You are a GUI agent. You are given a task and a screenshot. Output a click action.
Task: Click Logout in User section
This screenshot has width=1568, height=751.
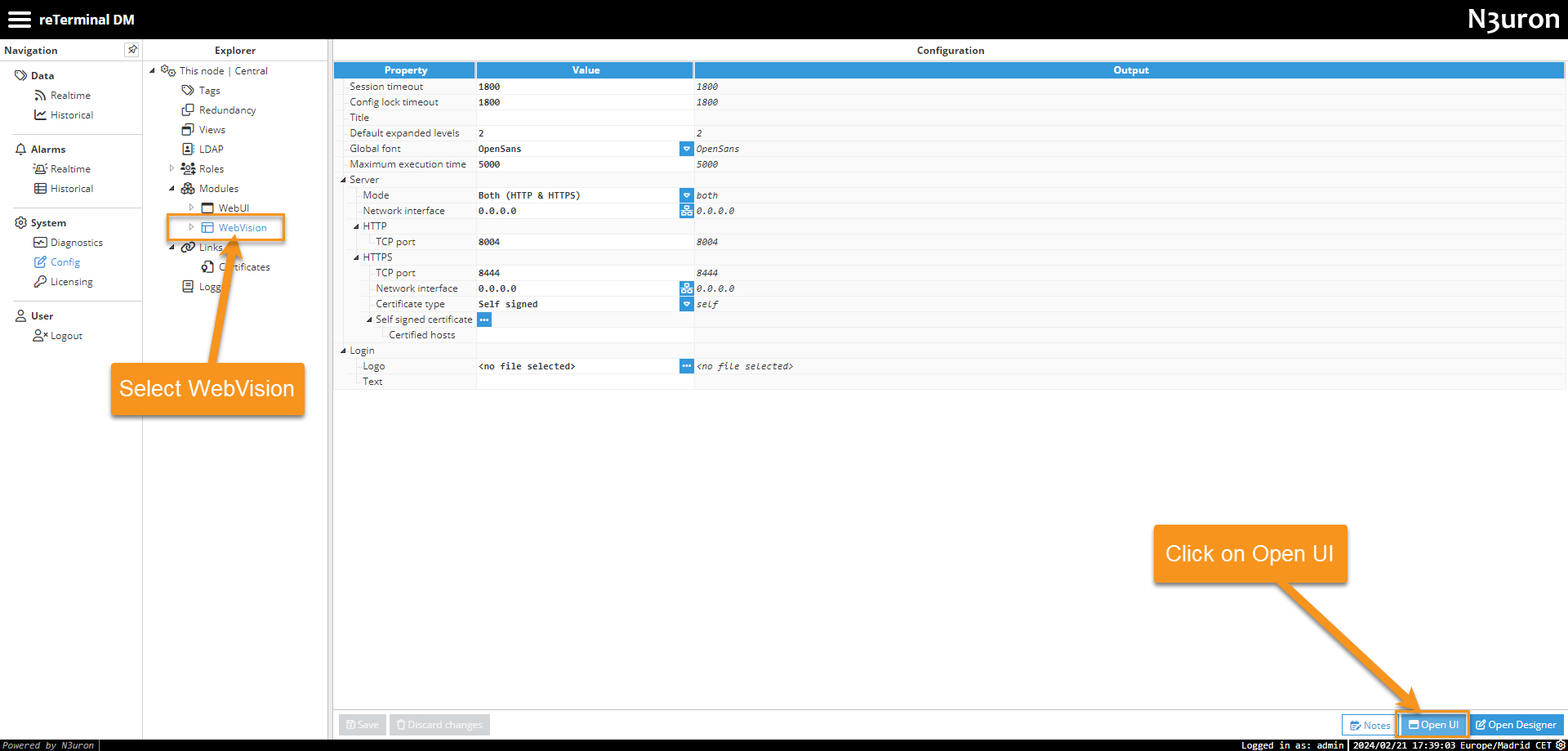coord(66,336)
